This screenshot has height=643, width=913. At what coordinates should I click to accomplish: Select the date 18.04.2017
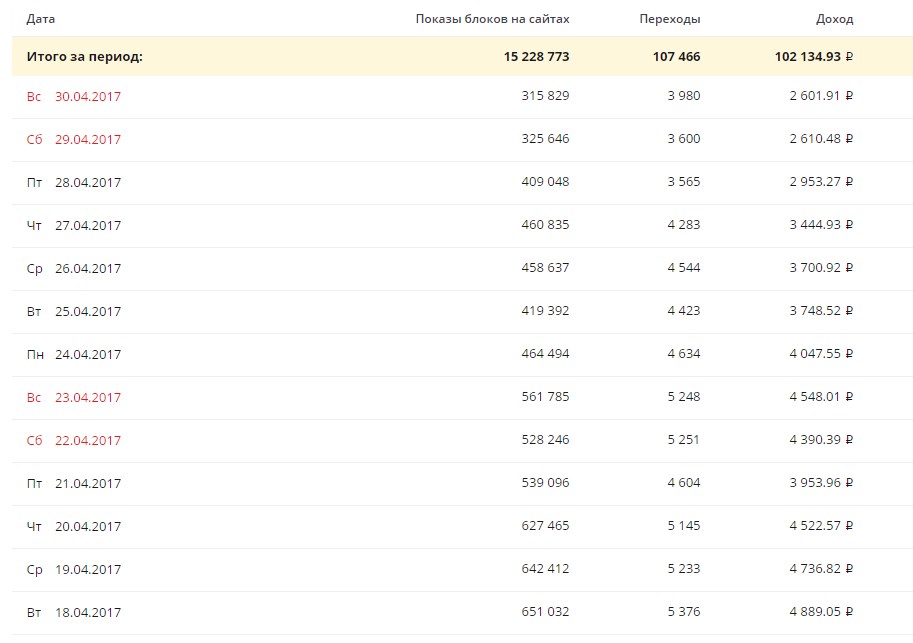tap(88, 614)
